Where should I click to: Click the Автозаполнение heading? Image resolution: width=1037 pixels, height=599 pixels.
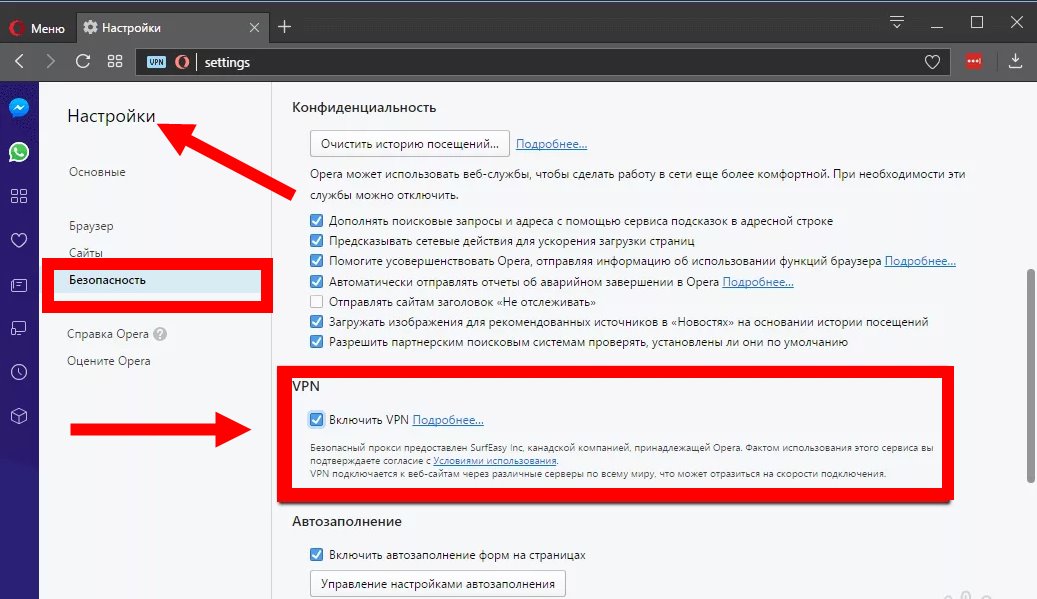pos(347,521)
